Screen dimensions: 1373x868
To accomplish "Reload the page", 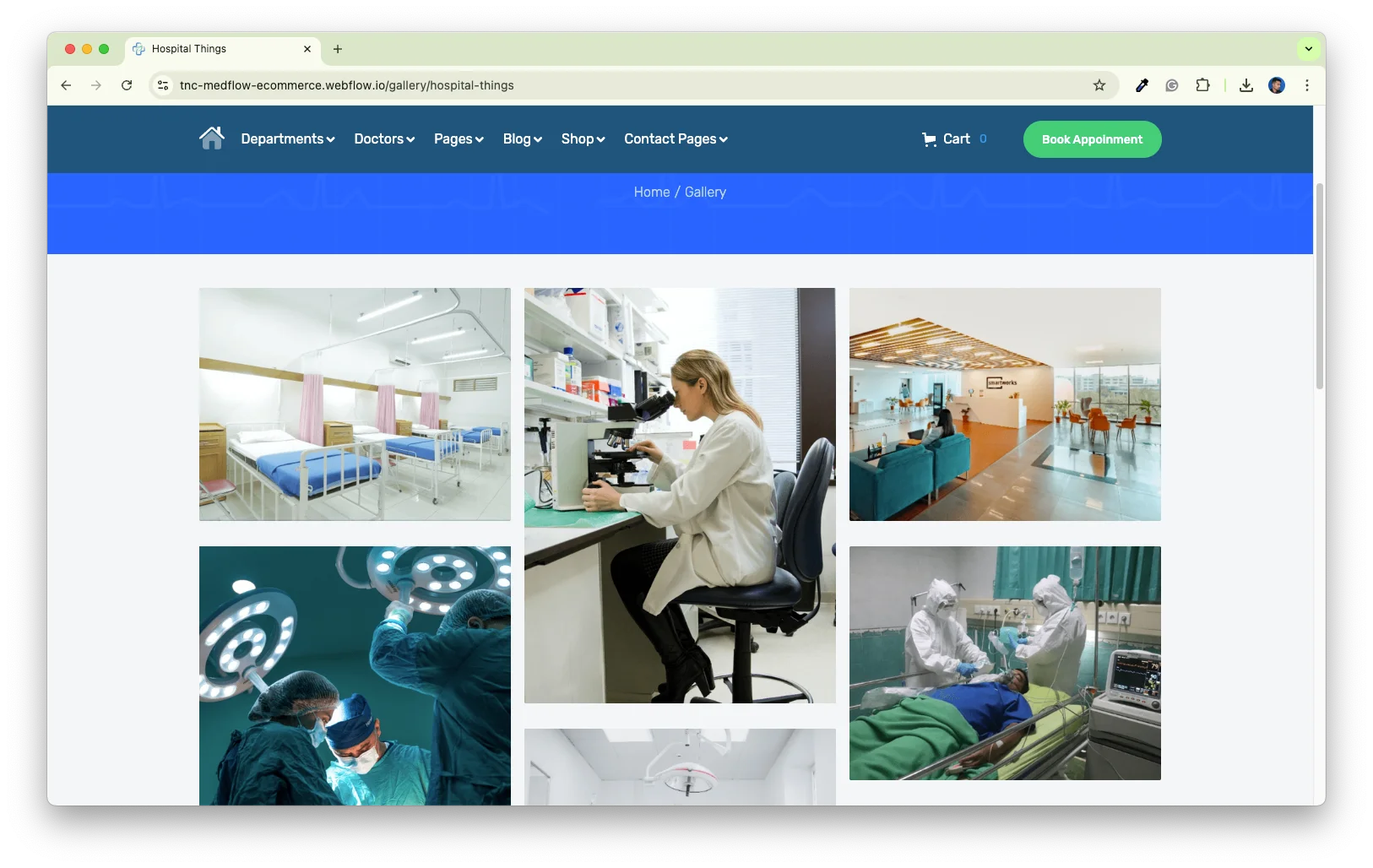I will (127, 85).
